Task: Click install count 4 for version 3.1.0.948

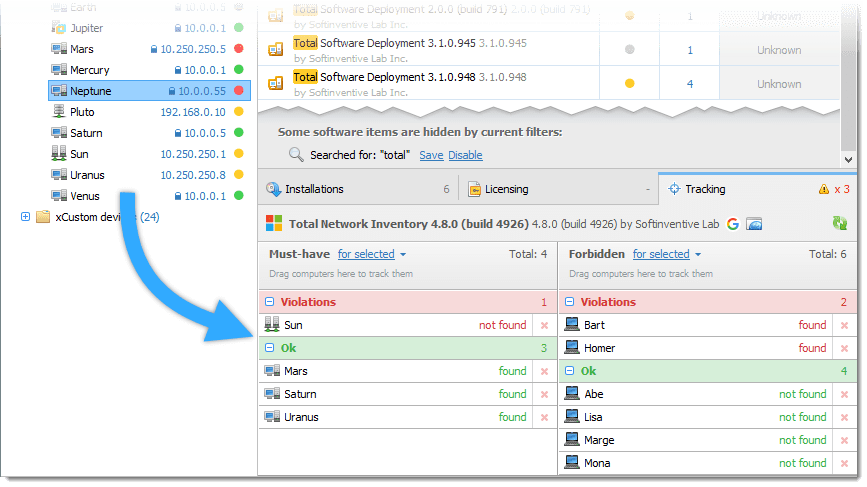Action: pyautogui.click(x=690, y=84)
